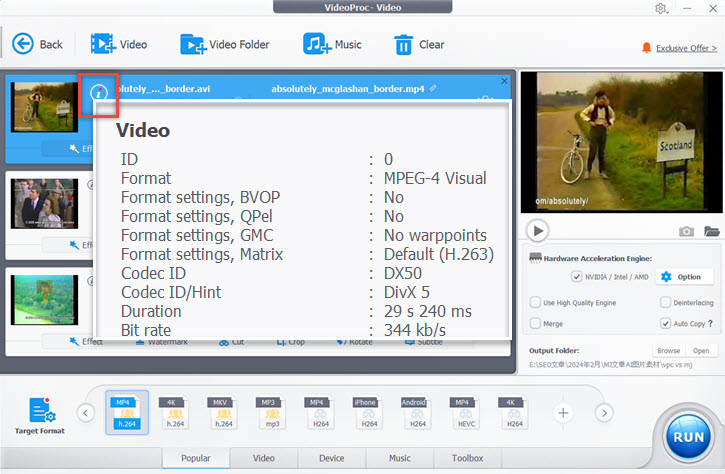This screenshot has width=725, height=474.
Task: Click the Auto Copy help question mark
Action: tap(711, 323)
